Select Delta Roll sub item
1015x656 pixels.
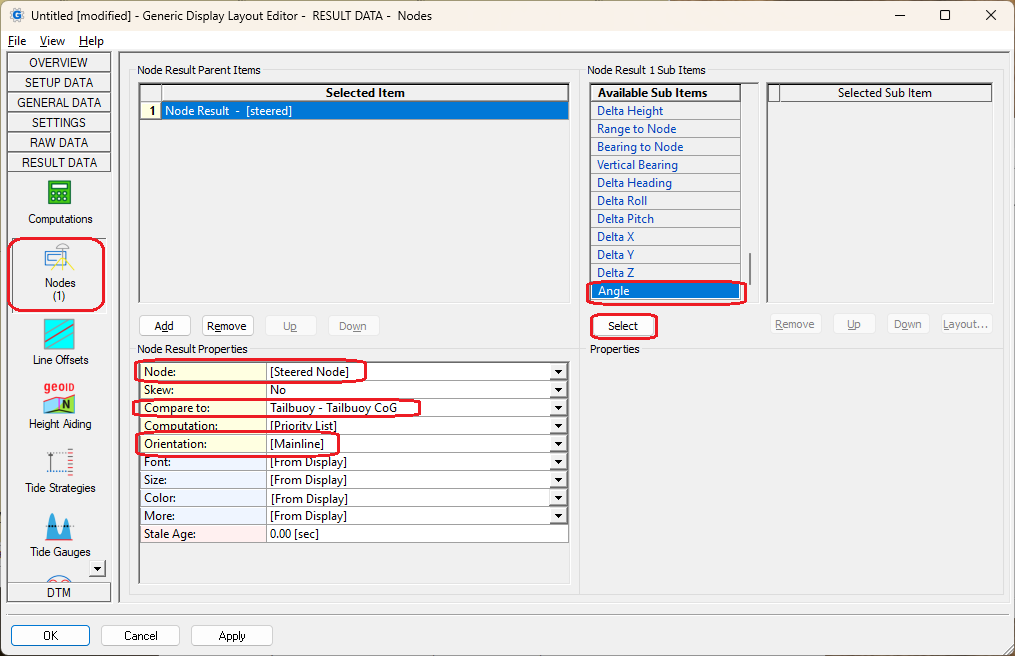pyautogui.click(x=665, y=201)
